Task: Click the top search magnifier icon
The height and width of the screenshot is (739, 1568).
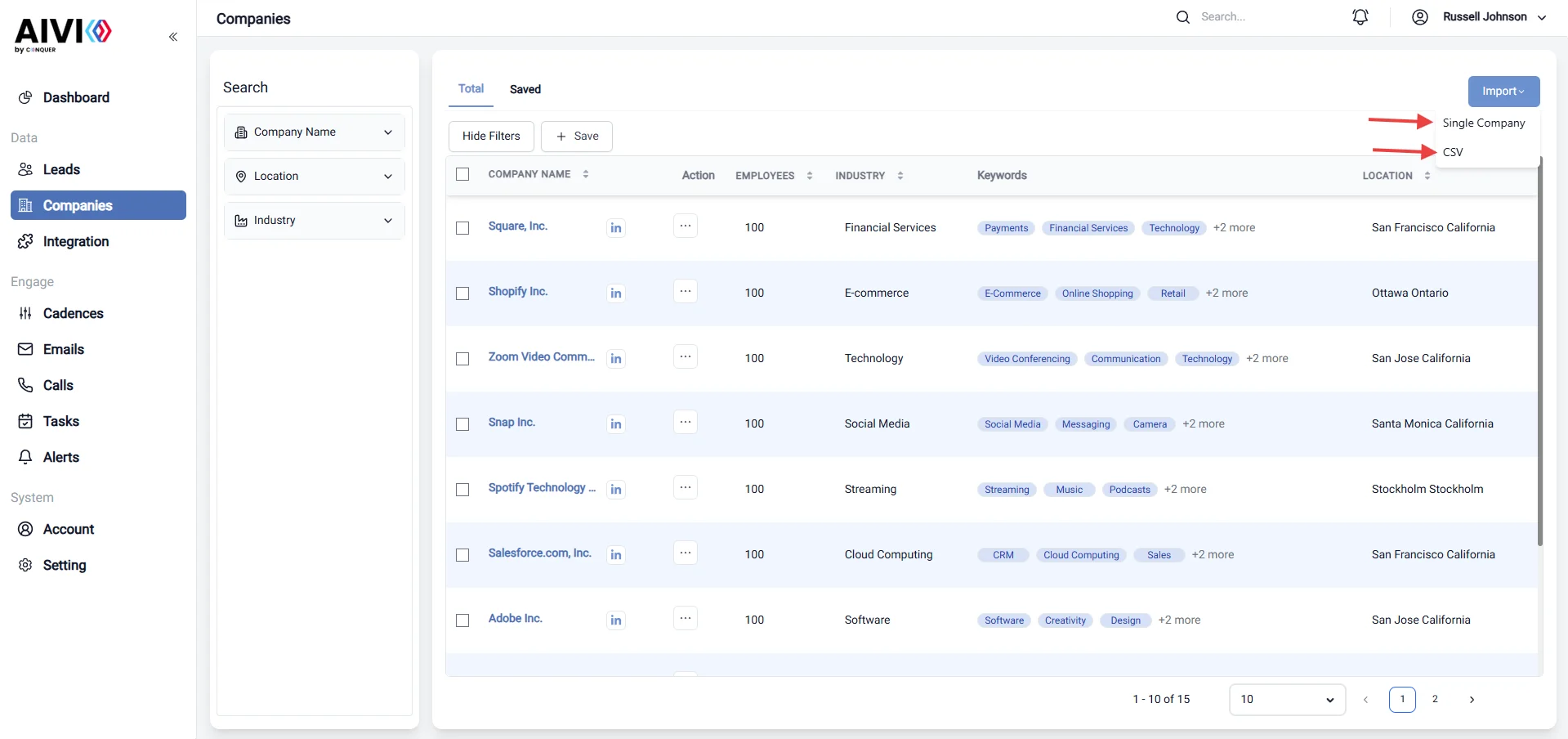Action: pos(1182,17)
